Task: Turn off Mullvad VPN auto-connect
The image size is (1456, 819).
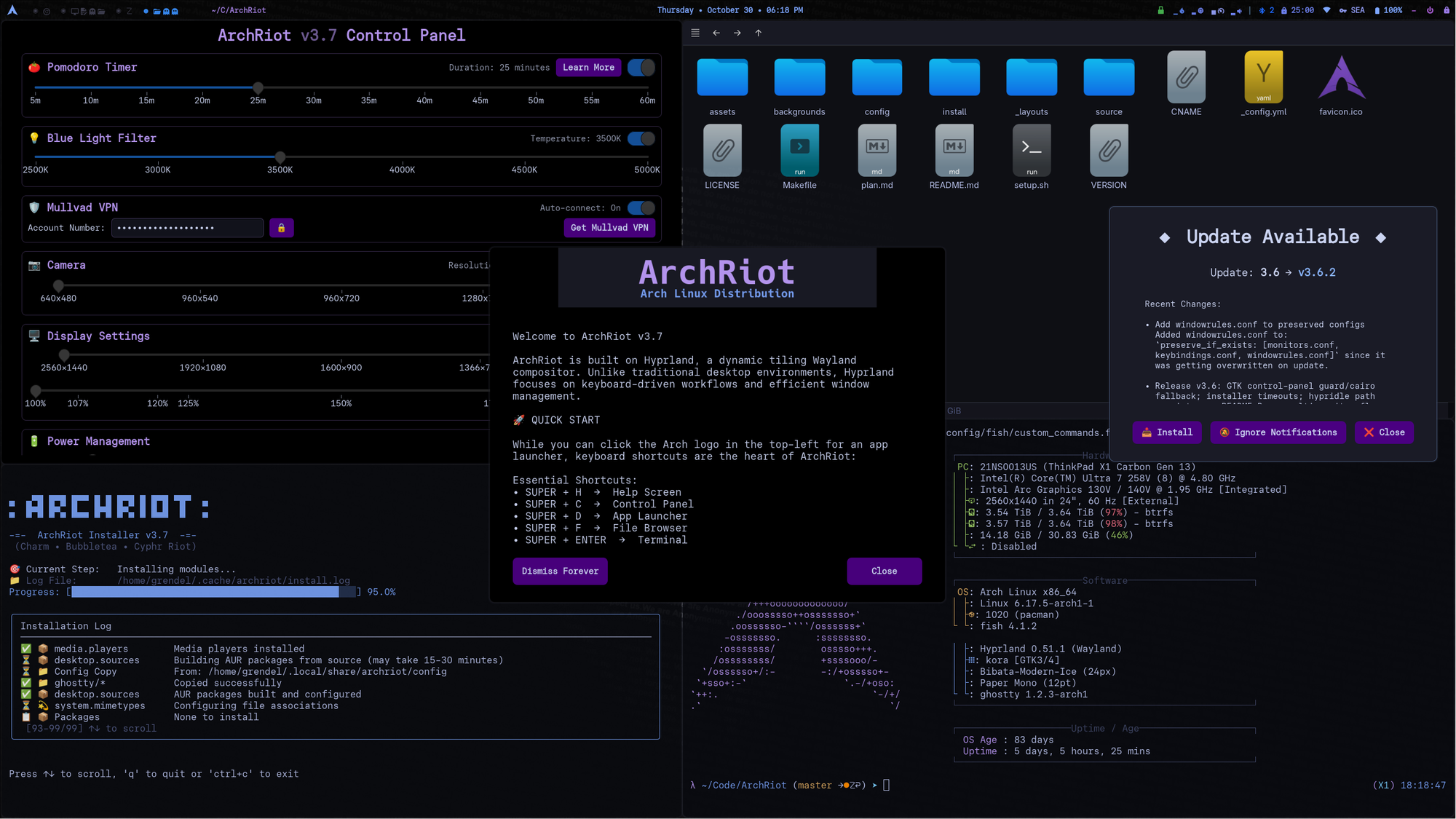Action: coord(640,207)
